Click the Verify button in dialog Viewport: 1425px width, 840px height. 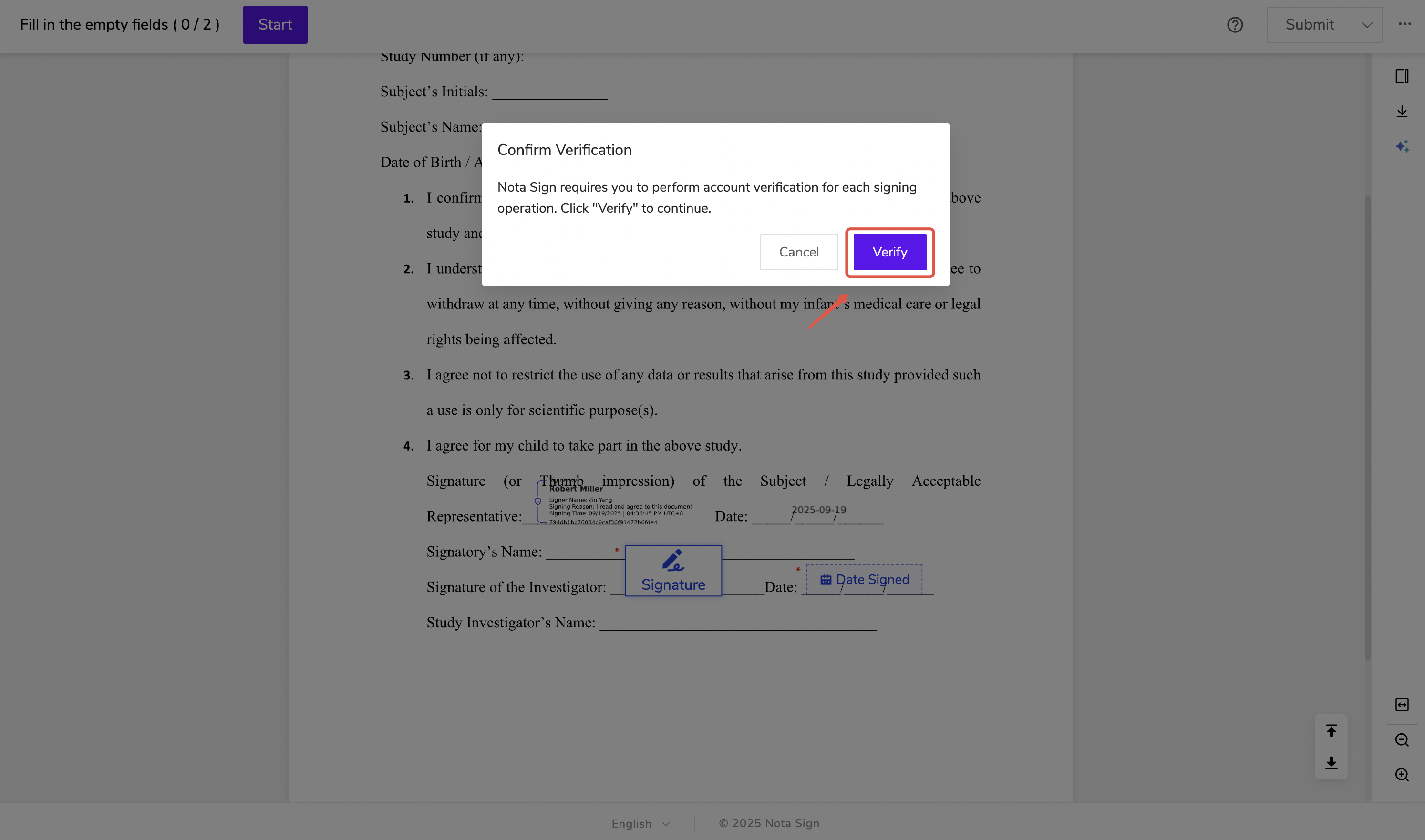pyautogui.click(x=889, y=252)
